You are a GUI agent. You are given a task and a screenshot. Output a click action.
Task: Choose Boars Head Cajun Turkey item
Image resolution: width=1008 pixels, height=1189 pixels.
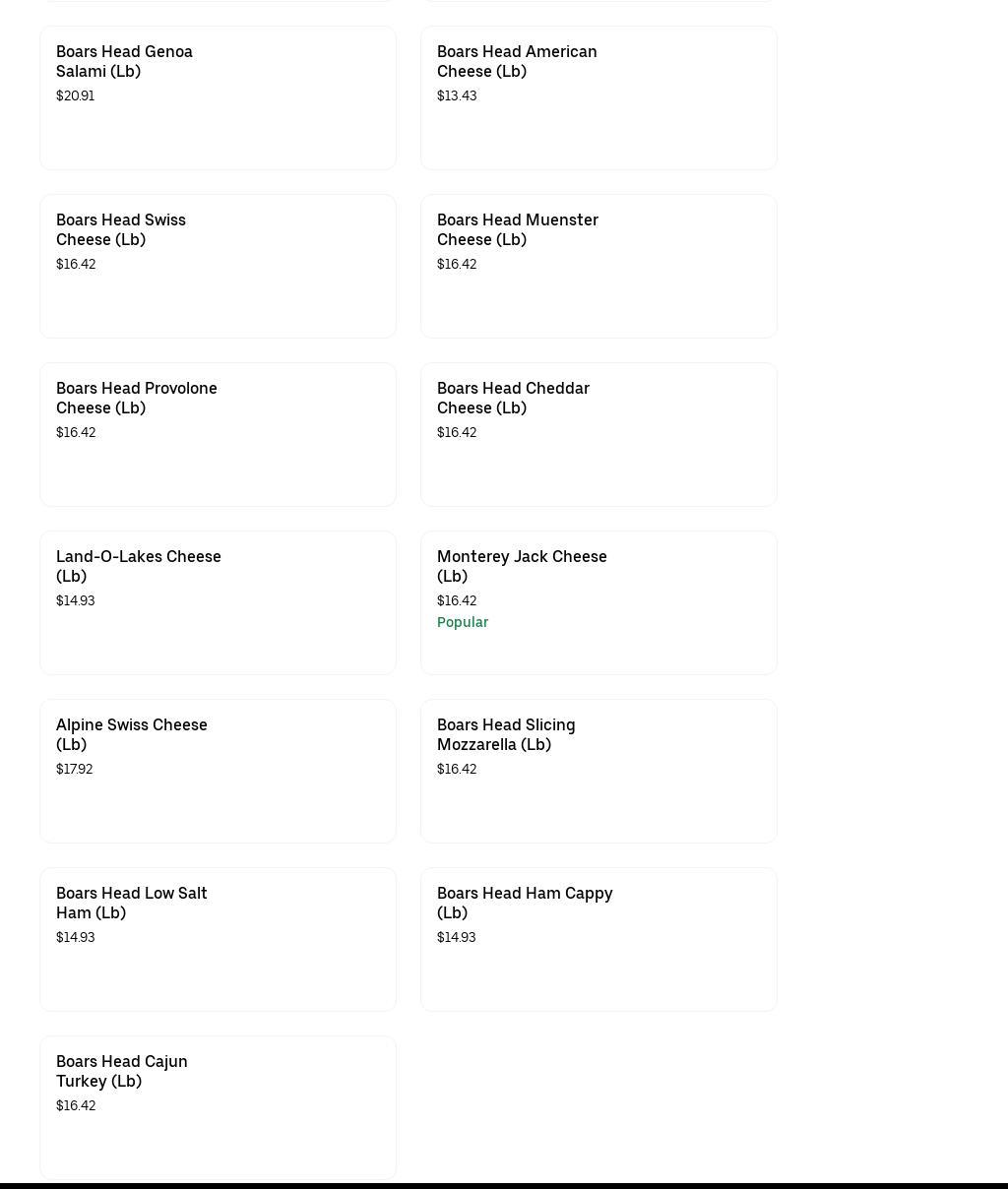[218, 1108]
